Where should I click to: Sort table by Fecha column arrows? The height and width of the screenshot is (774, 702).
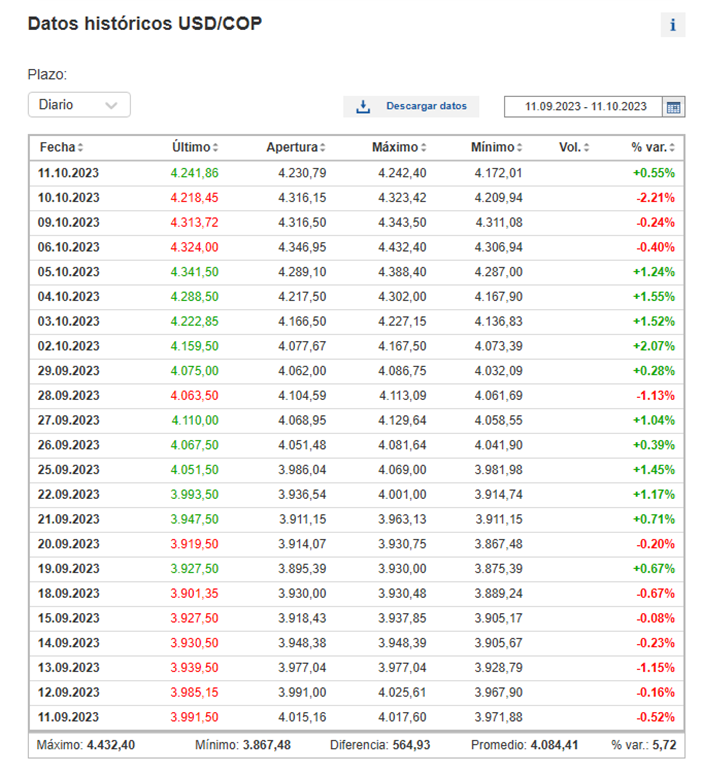pos(81,148)
